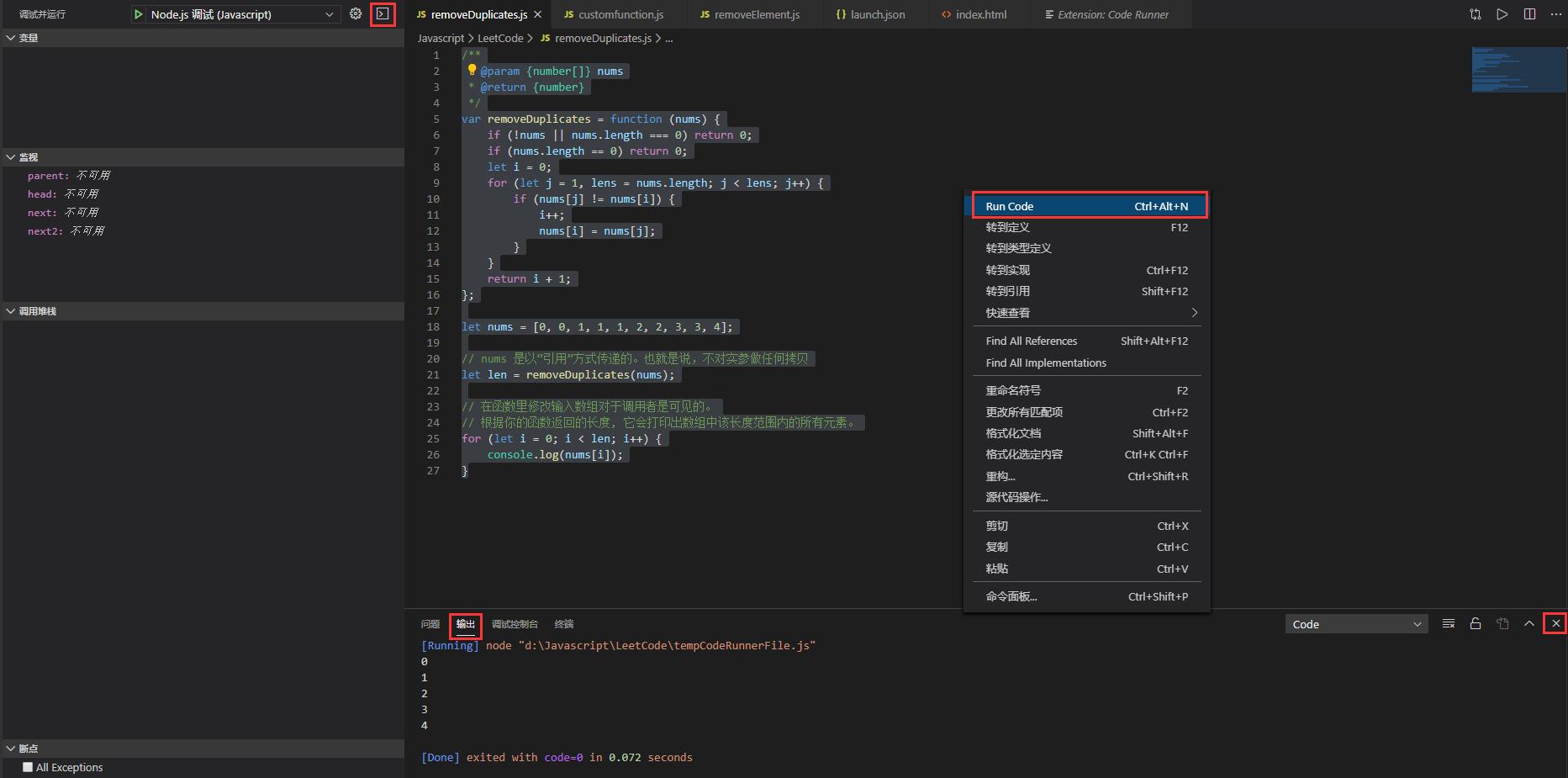Collapse the 断点 section
The height and width of the screenshot is (778, 1568).
pyautogui.click(x=10, y=749)
